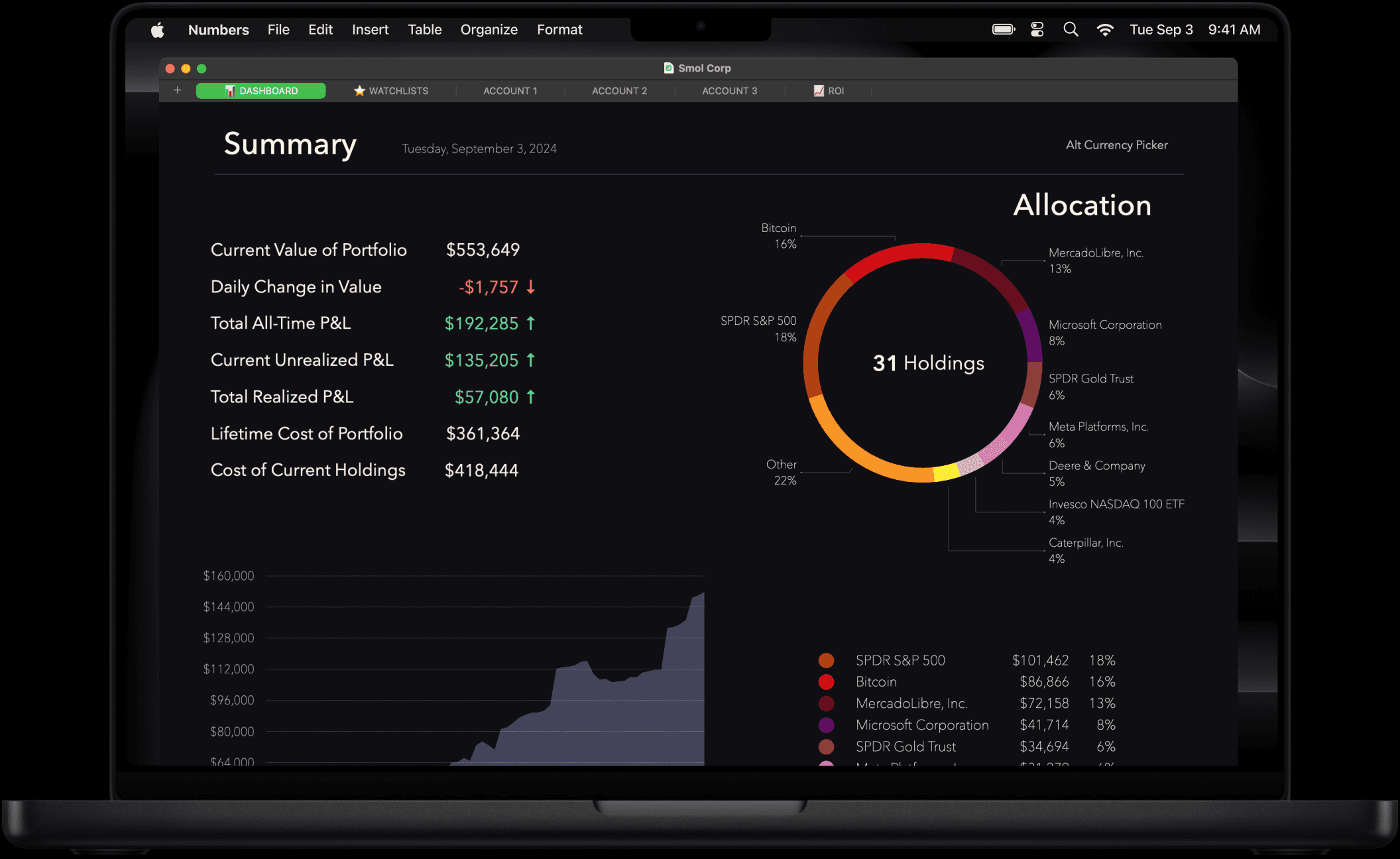The width and height of the screenshot is (1400, 859).
Task: Open the Numbers app menu
Action: (x=218, y=30)
